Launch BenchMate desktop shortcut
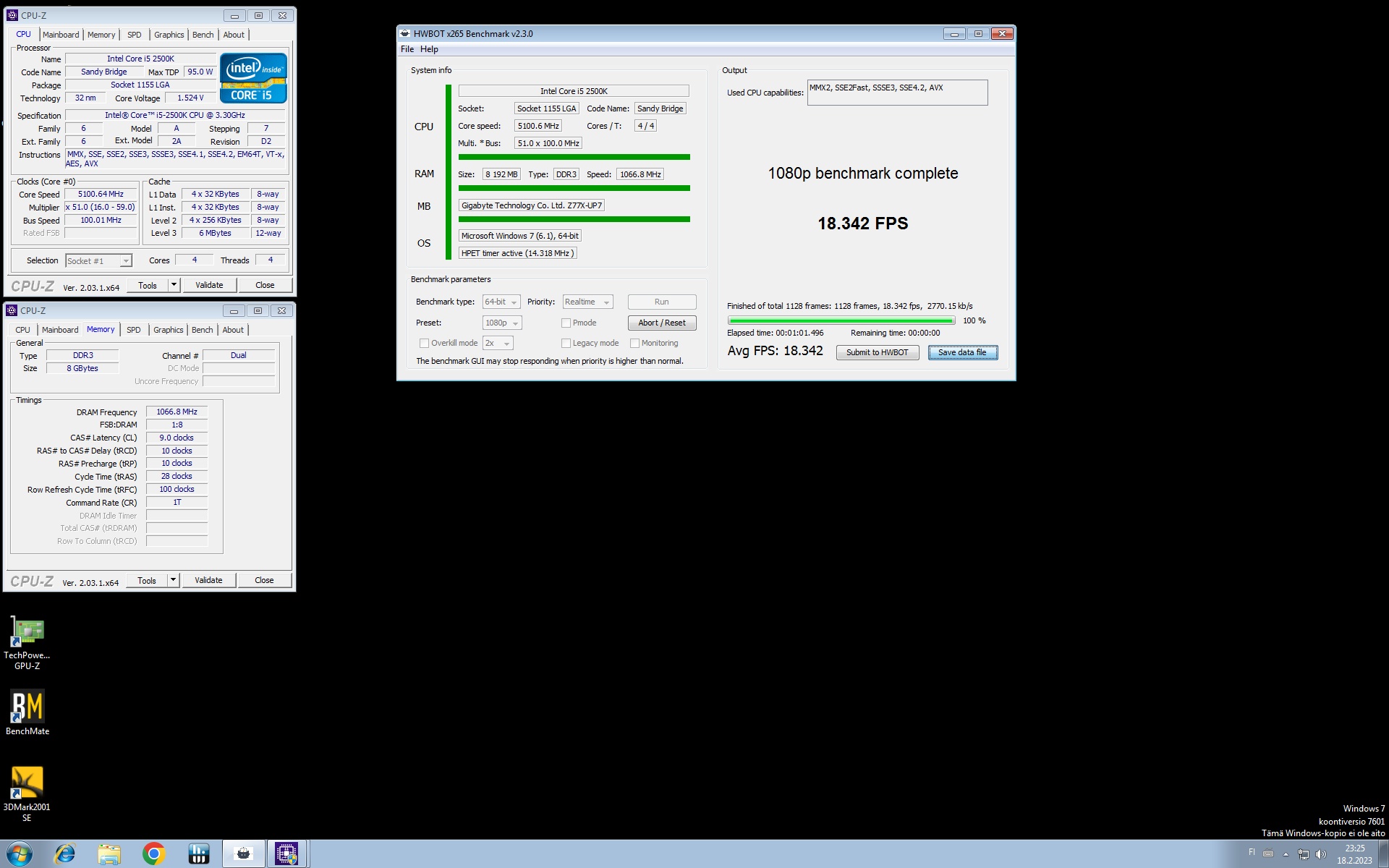The image size is (1389, 868). click(x=27, y=714)
